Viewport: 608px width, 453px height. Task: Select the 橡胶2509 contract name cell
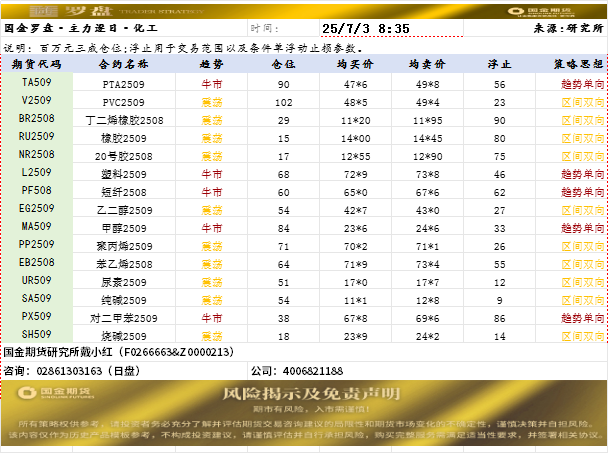click(124, 138)
